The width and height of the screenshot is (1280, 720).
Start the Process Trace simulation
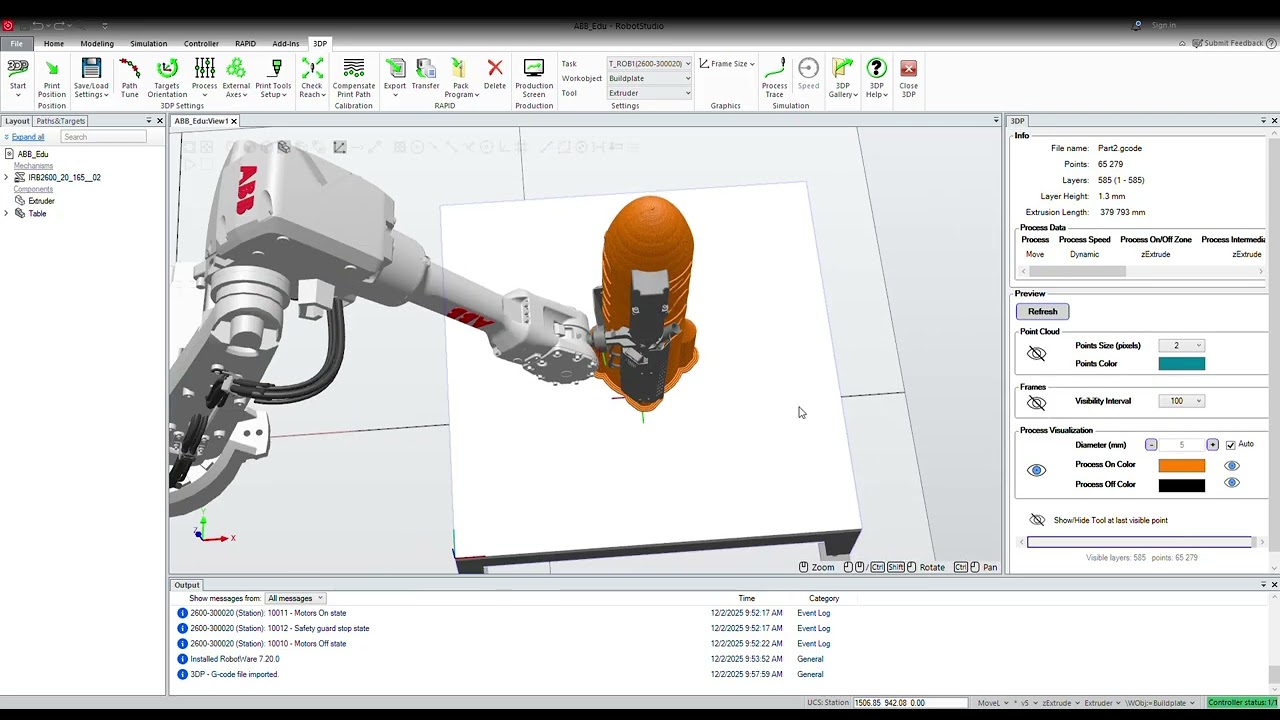pos(774,78)
